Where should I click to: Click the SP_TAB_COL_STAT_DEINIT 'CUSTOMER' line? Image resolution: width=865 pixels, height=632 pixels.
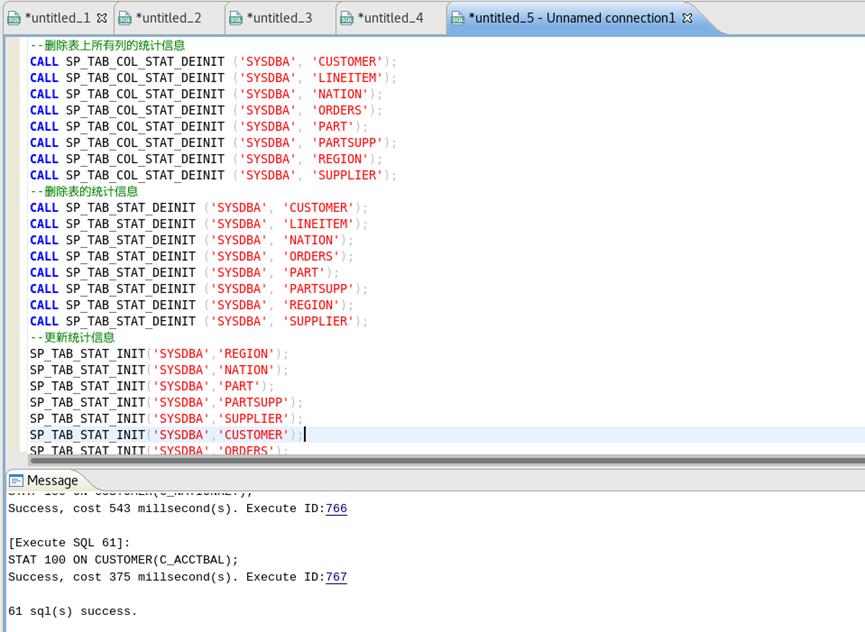click(213, 62)
